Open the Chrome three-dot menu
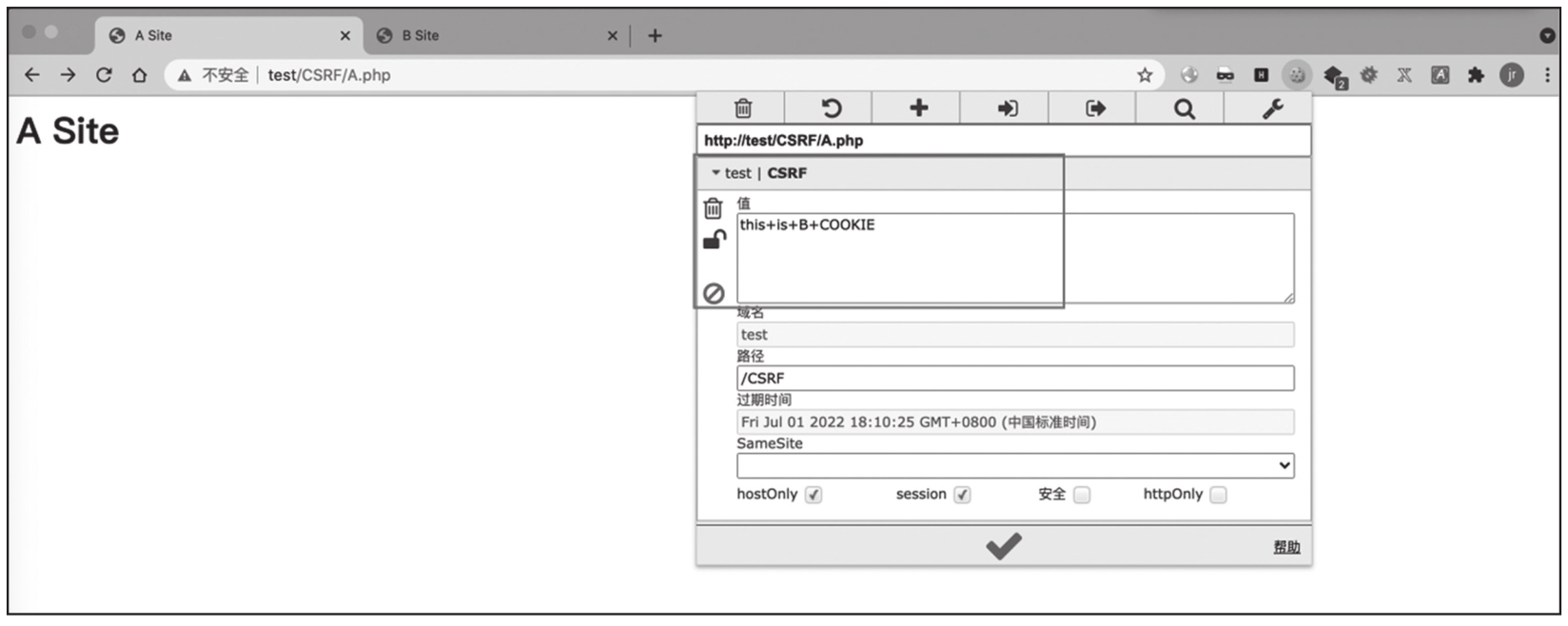This screenshot has height=626, width=1568. coord(1548,74)
